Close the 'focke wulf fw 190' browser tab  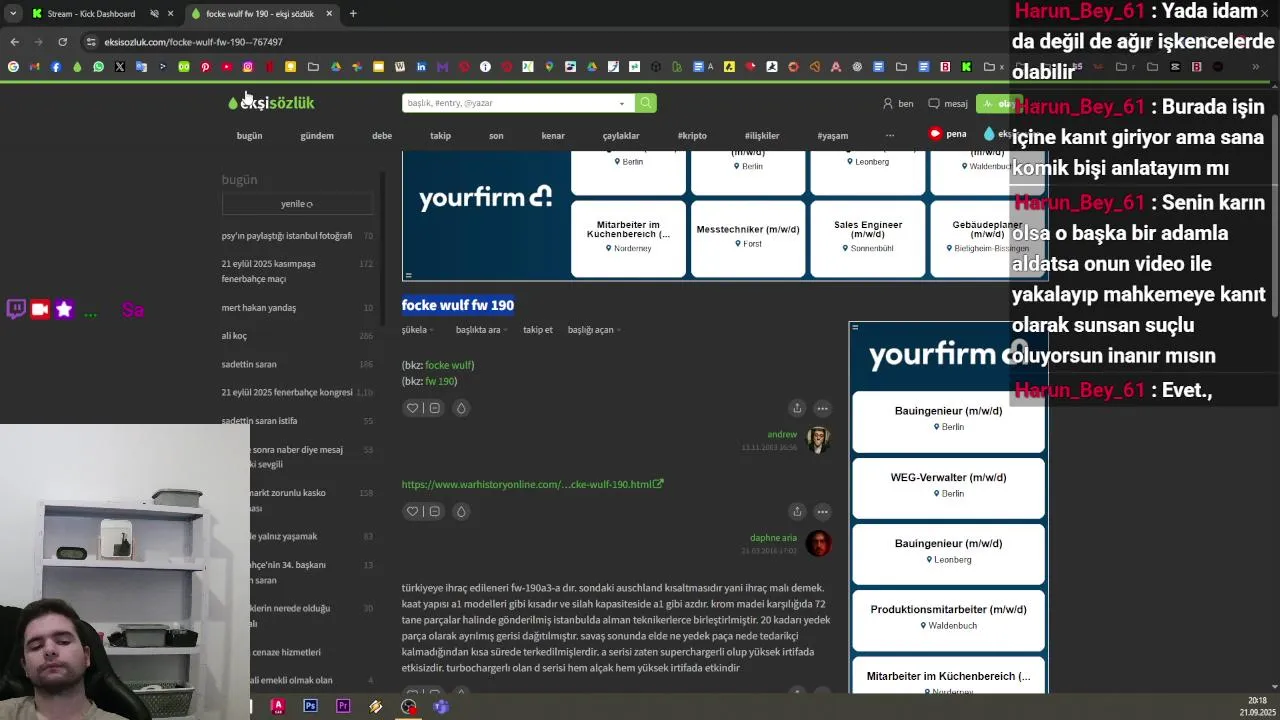click(329, 14)
